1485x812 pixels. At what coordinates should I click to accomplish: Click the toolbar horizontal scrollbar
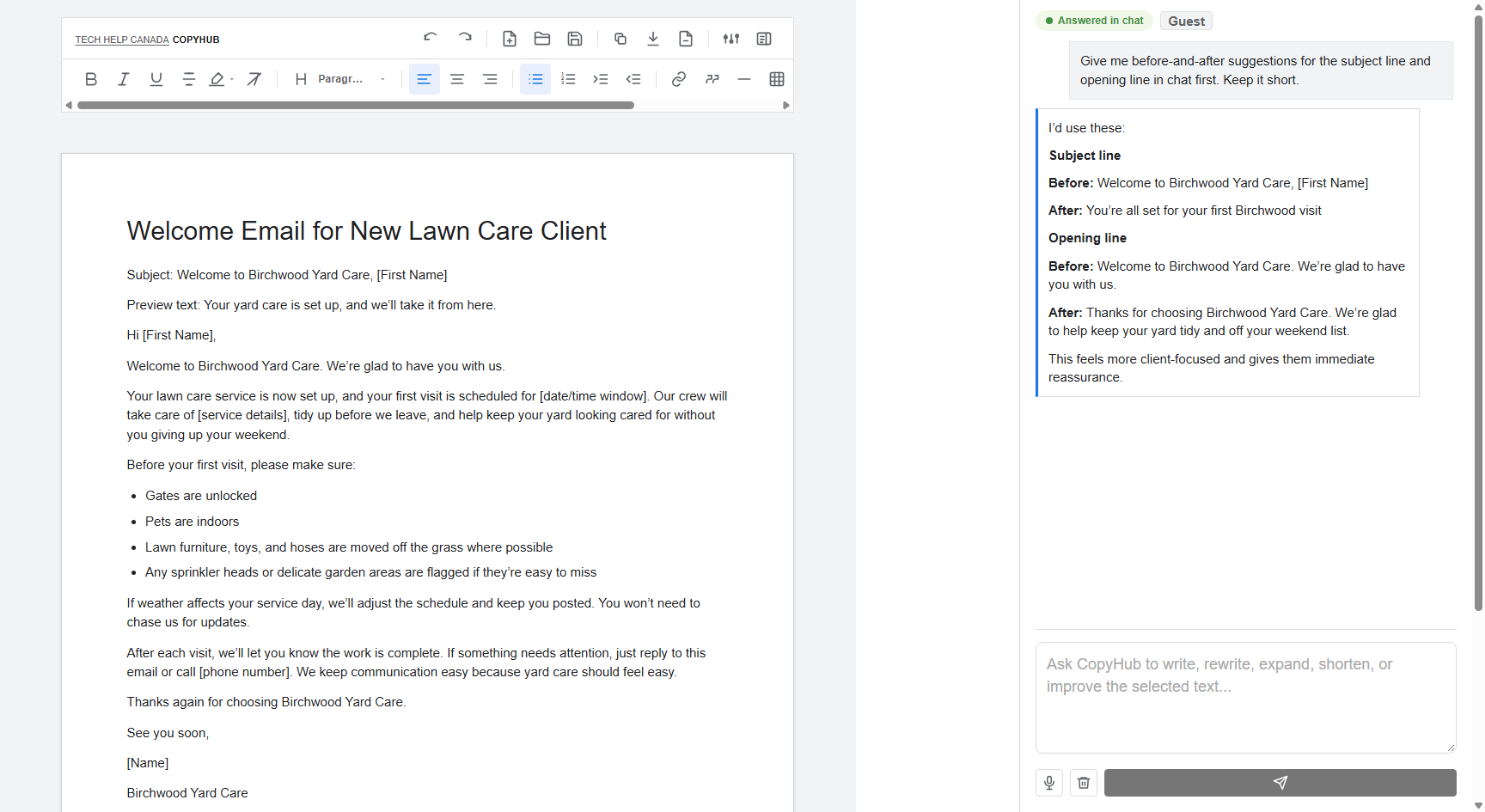pos(355,105)
